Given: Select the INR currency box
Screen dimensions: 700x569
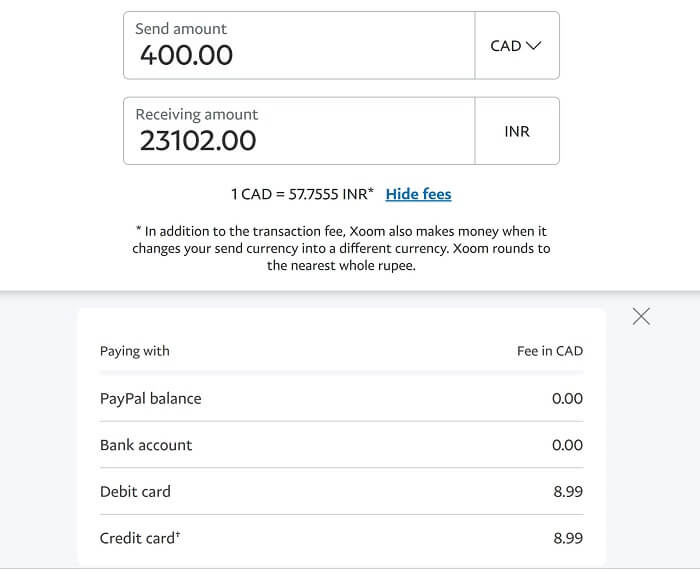Looking at the screenshot, I should [517, 131].
